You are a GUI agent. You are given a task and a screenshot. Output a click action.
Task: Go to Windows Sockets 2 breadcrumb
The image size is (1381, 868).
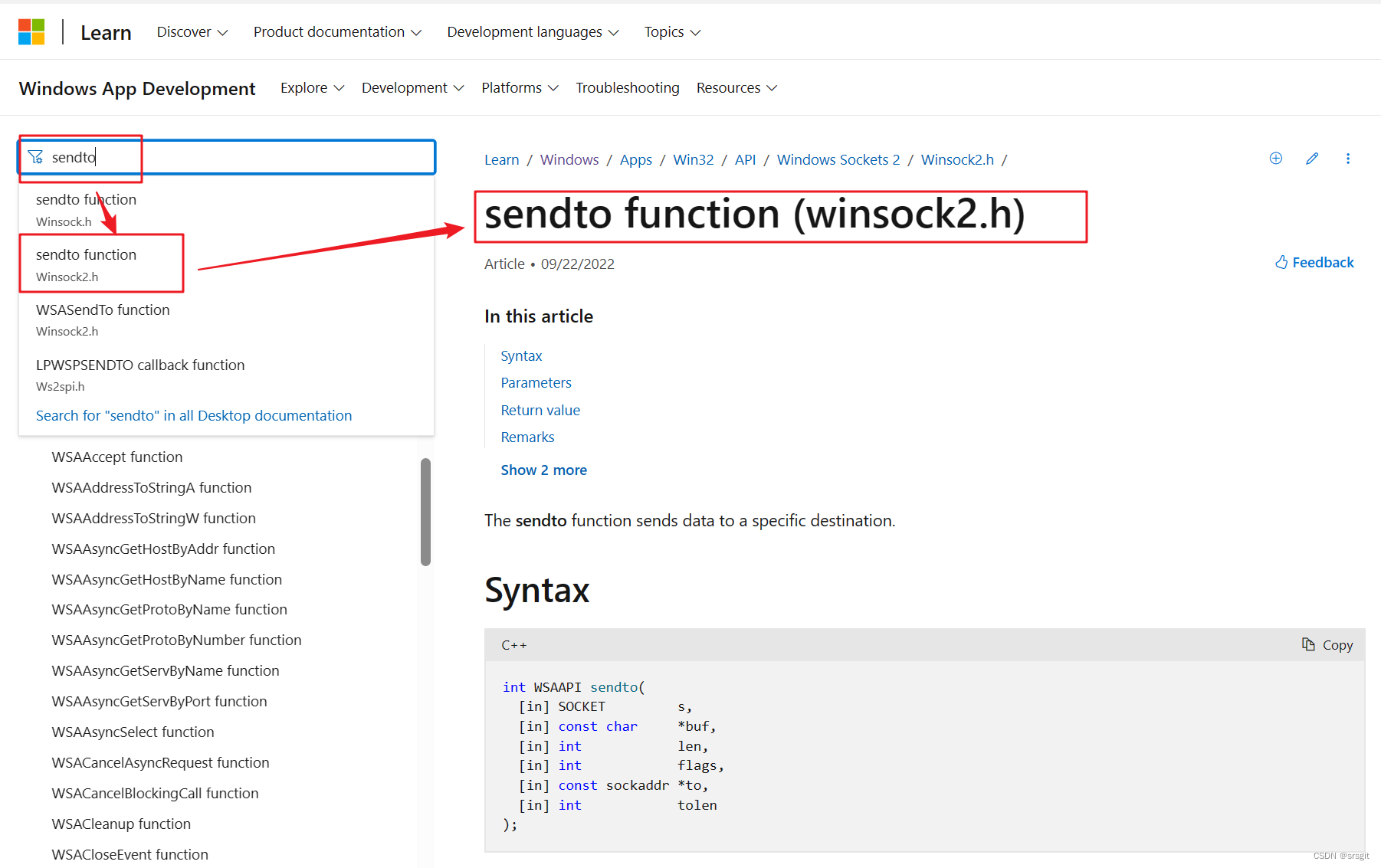(838, 160)
